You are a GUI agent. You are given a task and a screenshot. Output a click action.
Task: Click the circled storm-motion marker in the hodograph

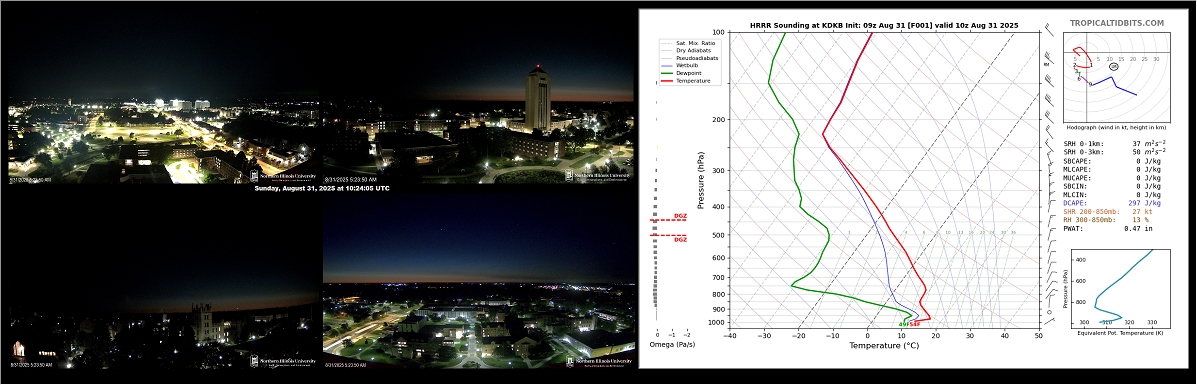[x=1114, y=67]
